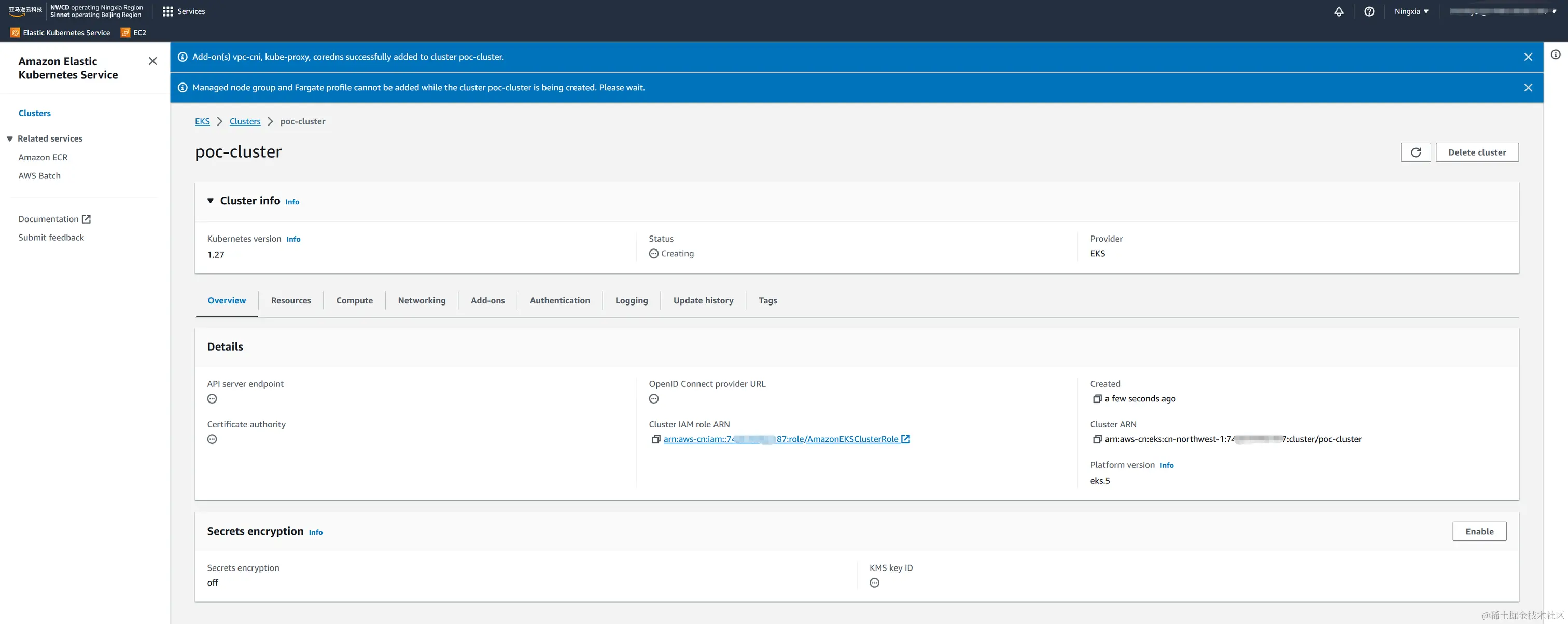Switch to the Authentication tab
Viewport: 1568px width, 624px height.
[x=559, y=301]
